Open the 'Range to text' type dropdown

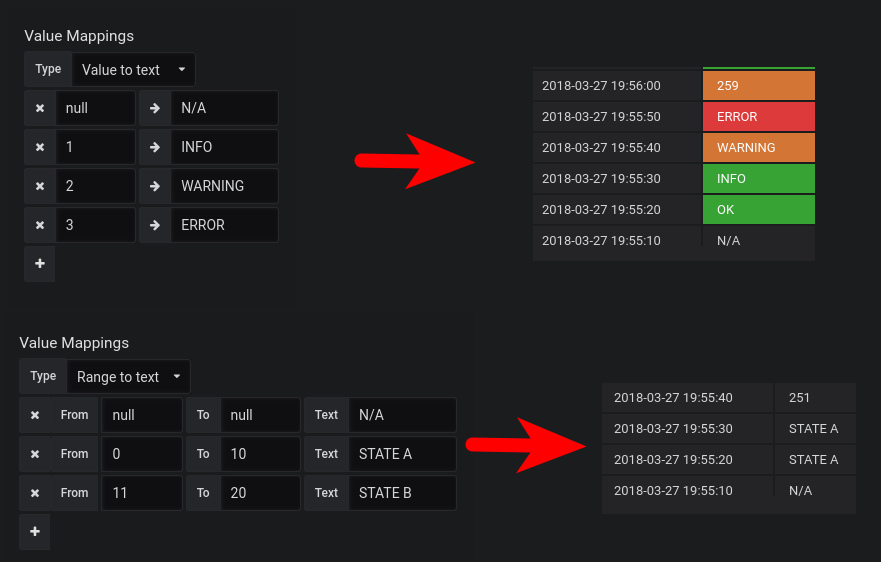129,377
